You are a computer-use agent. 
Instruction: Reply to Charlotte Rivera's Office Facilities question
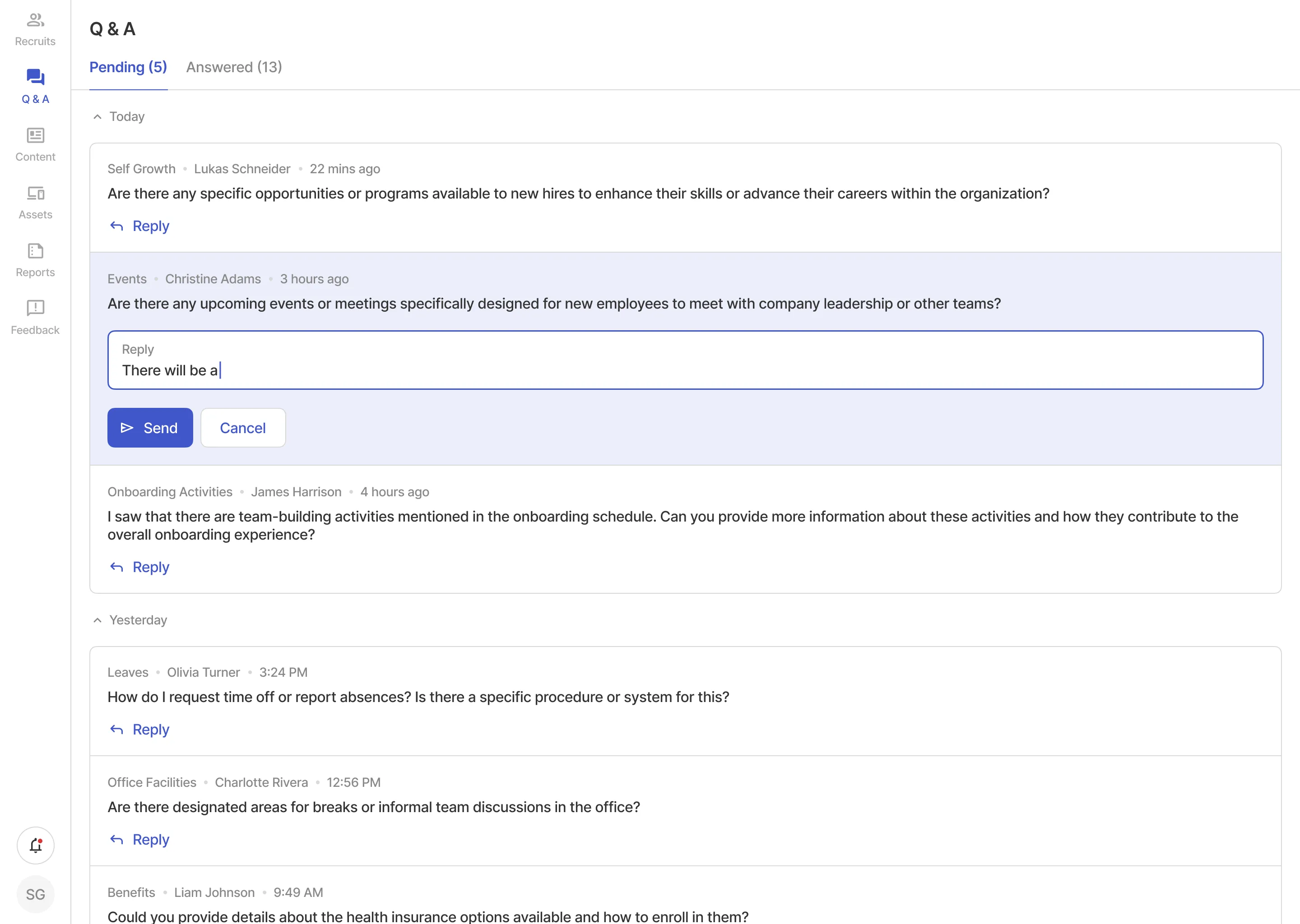click(140, 840)
